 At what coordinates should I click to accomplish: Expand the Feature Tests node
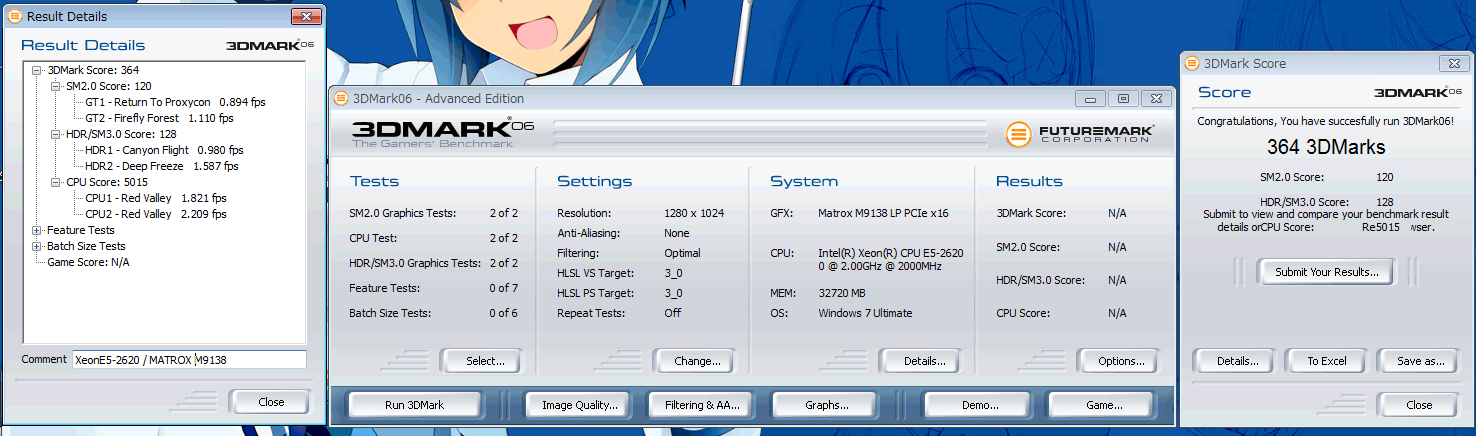click(x=37, y=230)
